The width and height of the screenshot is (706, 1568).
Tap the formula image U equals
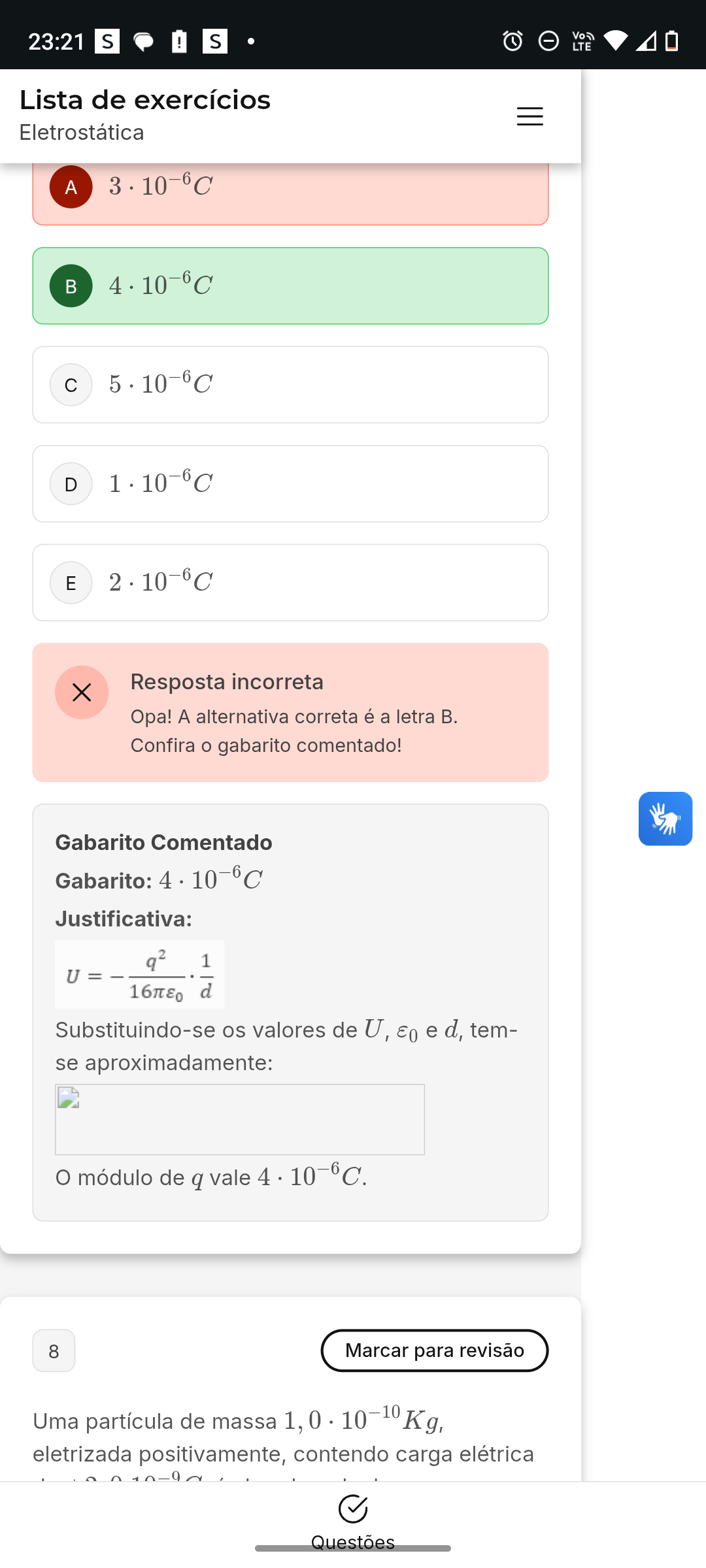tap(139, 974)
